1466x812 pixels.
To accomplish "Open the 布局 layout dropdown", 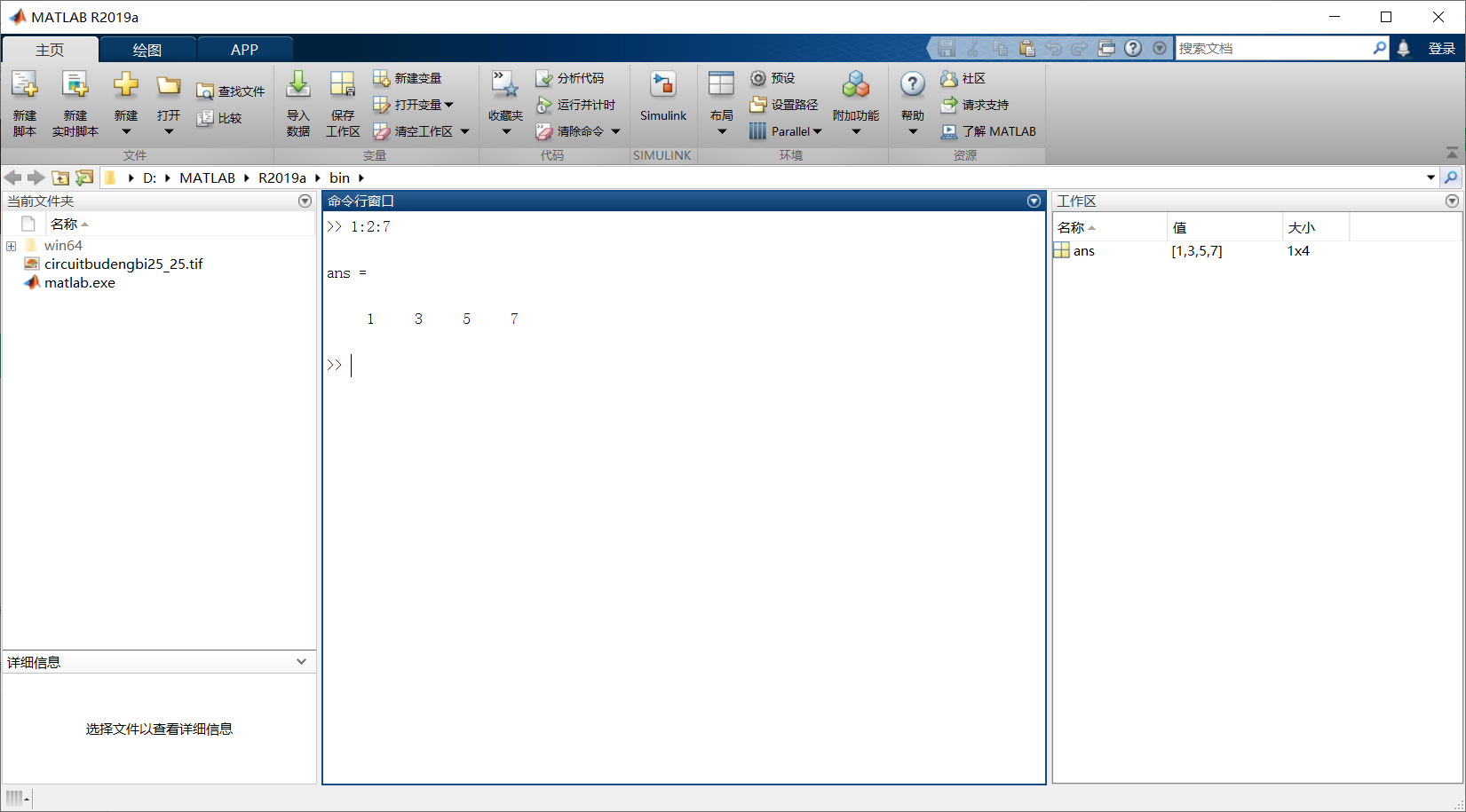I will [x=722, y=132].
